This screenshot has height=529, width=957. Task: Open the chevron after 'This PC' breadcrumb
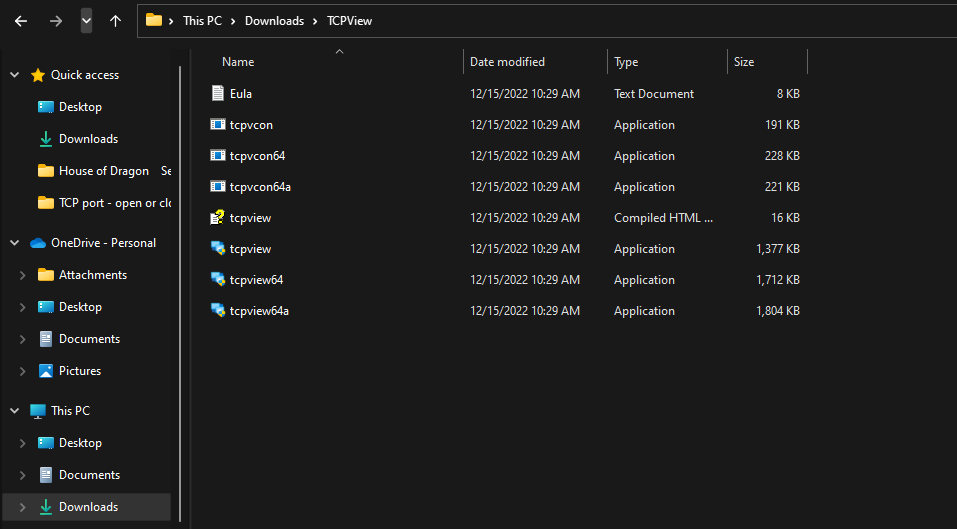(x=233, y=21)
